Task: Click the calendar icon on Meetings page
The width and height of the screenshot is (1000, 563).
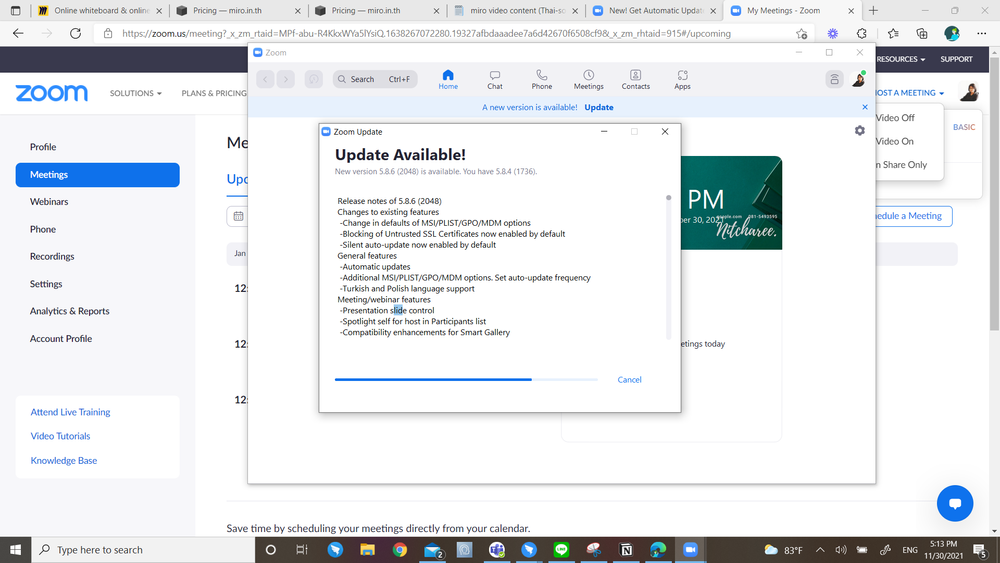Action: 238,216
